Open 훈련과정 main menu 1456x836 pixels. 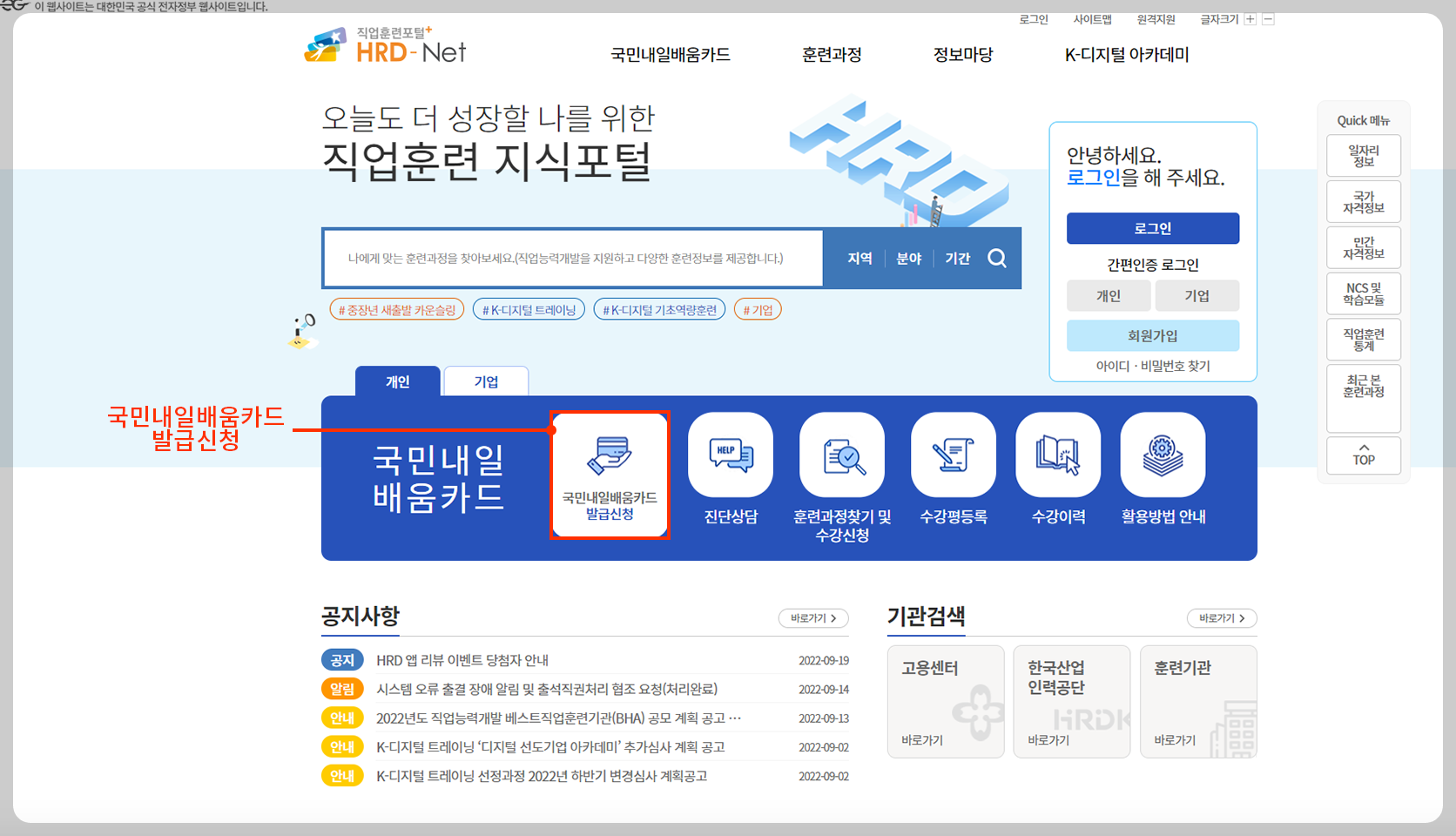(x=832, y=55)
